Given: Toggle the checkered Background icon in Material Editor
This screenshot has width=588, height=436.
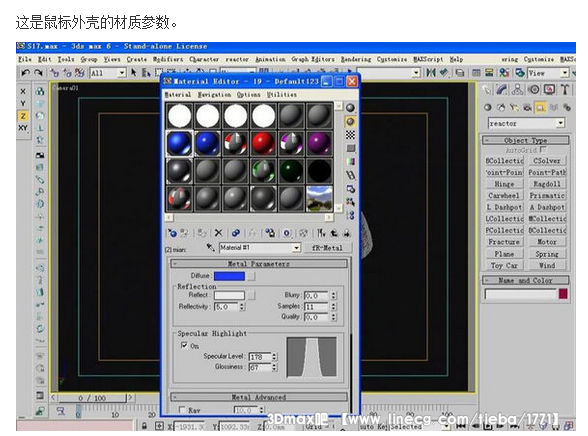Looking at the screenshot, I should [x=350, y=135].
